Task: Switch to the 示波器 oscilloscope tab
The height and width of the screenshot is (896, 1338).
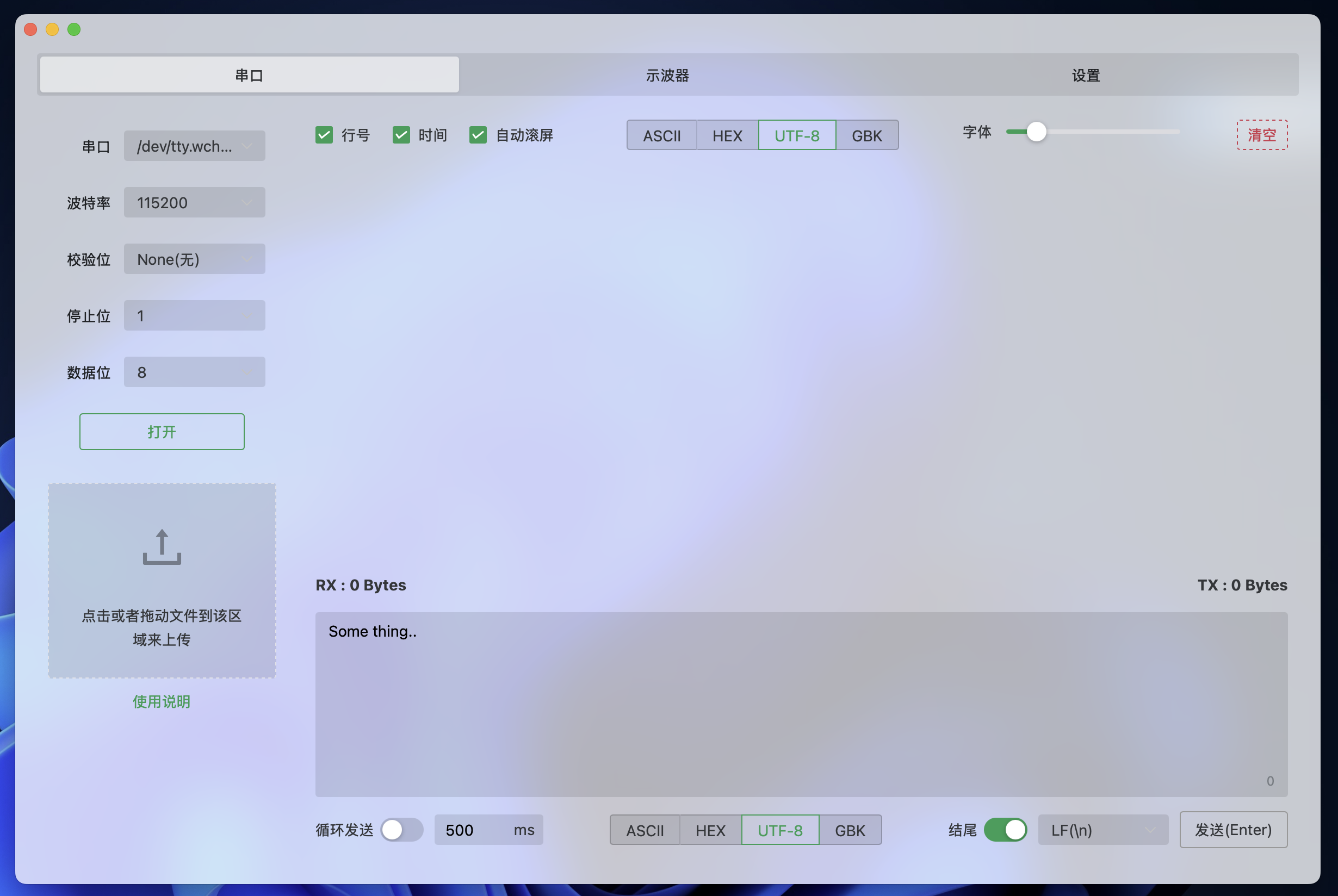Action: point(666,74)
